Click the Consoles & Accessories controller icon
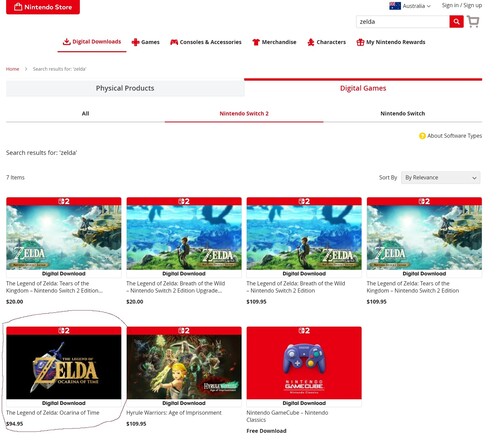This screenshot has width=500, height=440. (174, 42)
